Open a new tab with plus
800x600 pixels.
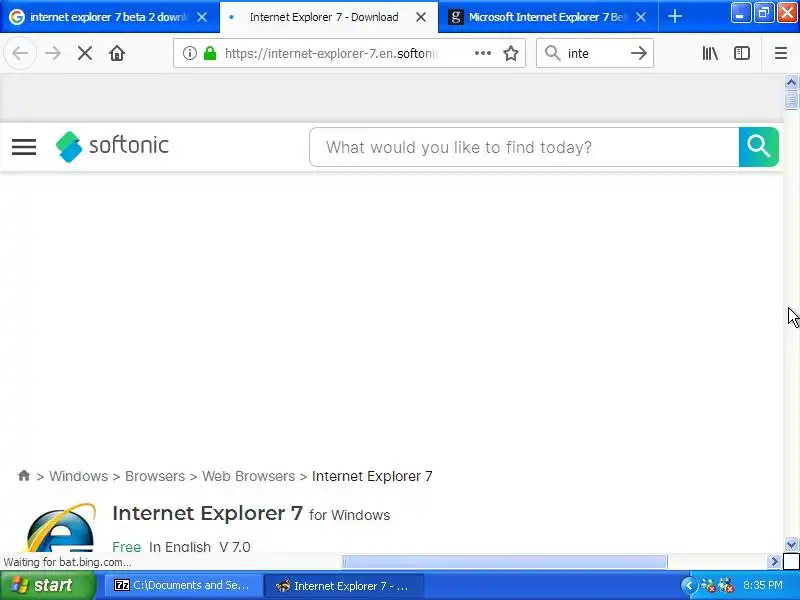coord(674,16)
